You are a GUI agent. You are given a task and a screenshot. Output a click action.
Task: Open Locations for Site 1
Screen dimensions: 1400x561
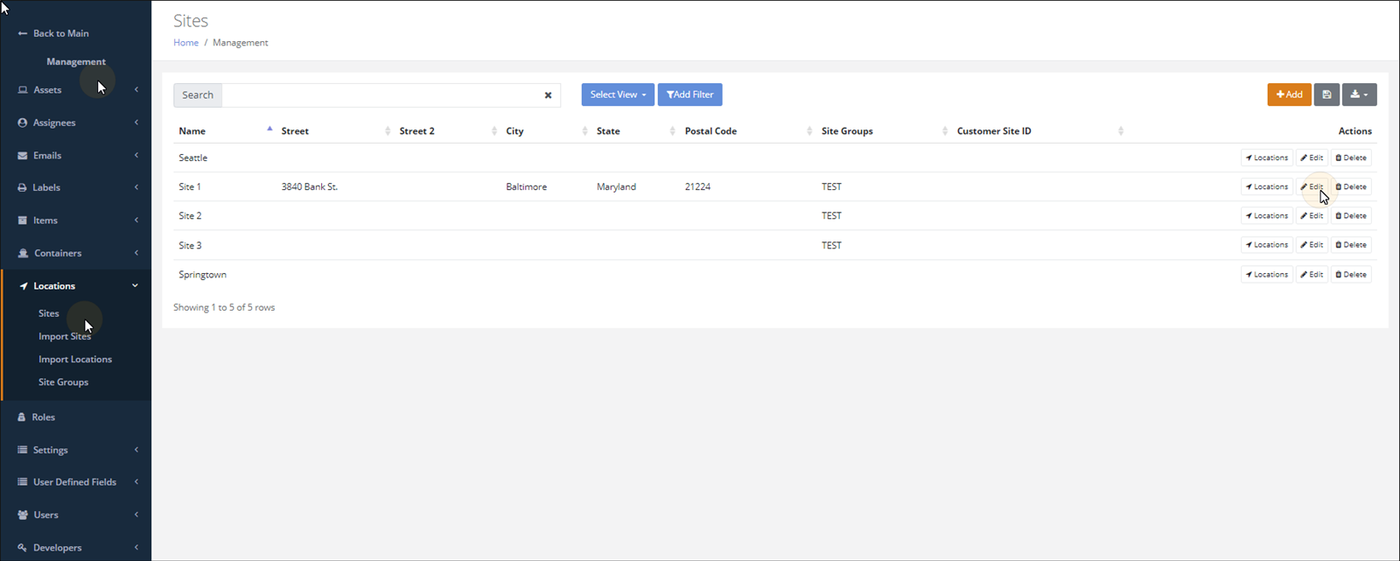coord(1267,187)
